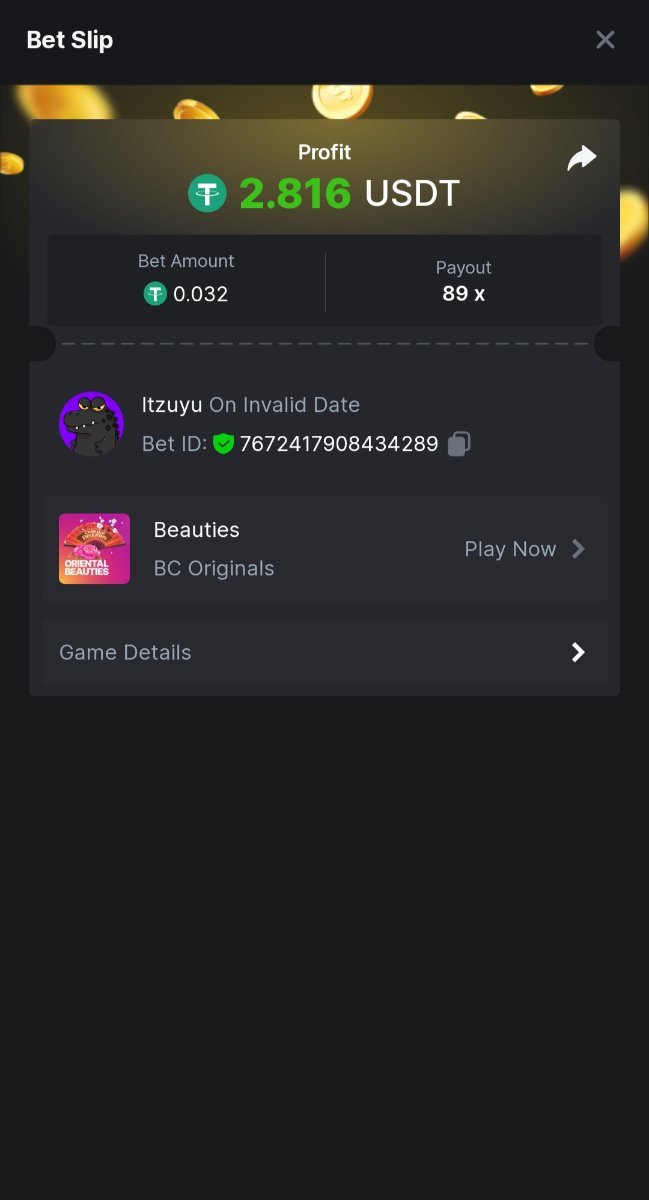
Task: Click the 89 x payout value
Action: pos(463,294)
